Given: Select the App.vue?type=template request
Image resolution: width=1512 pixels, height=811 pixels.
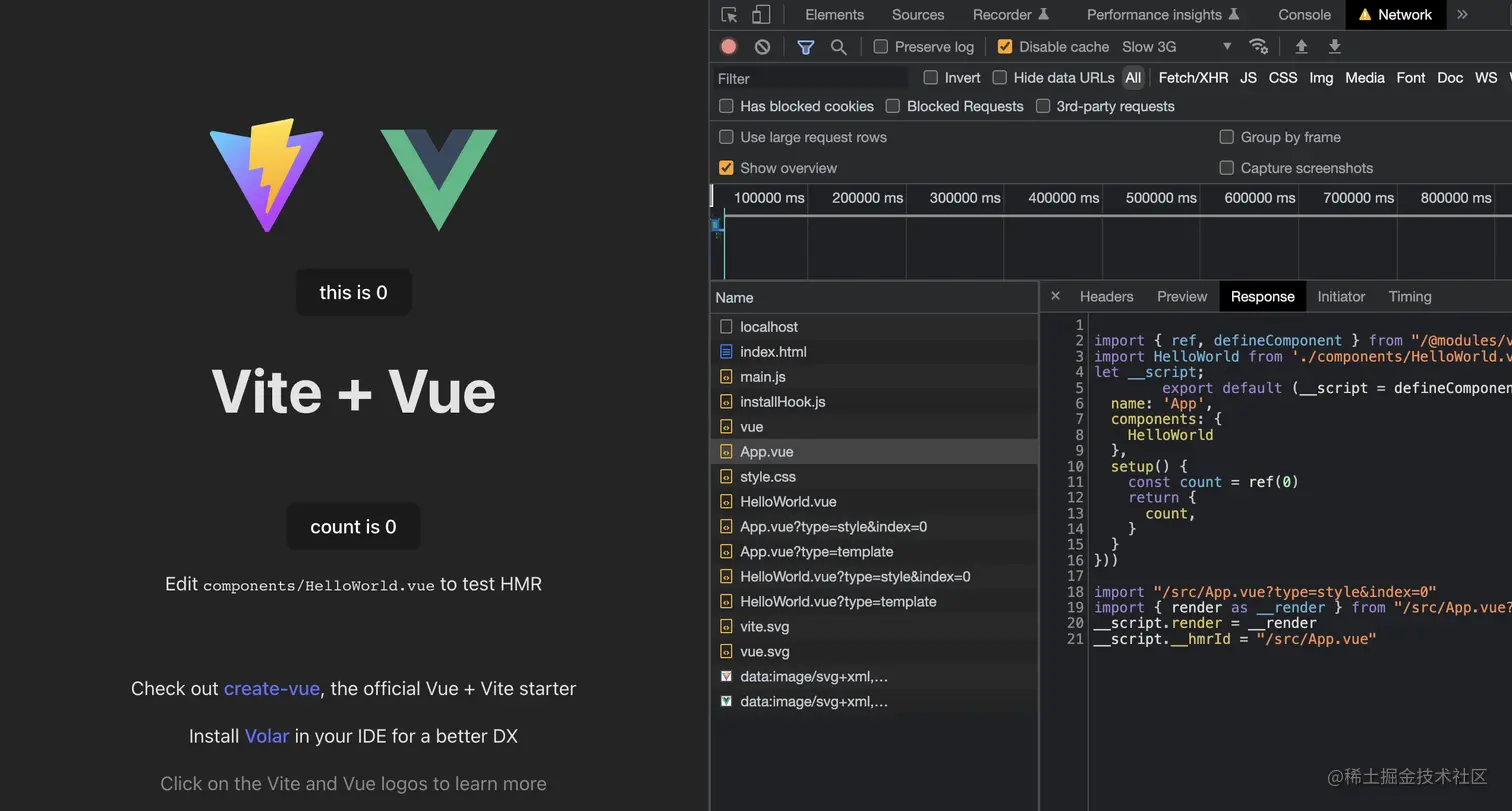Looking at the screenshot, I should coord(874,552).
